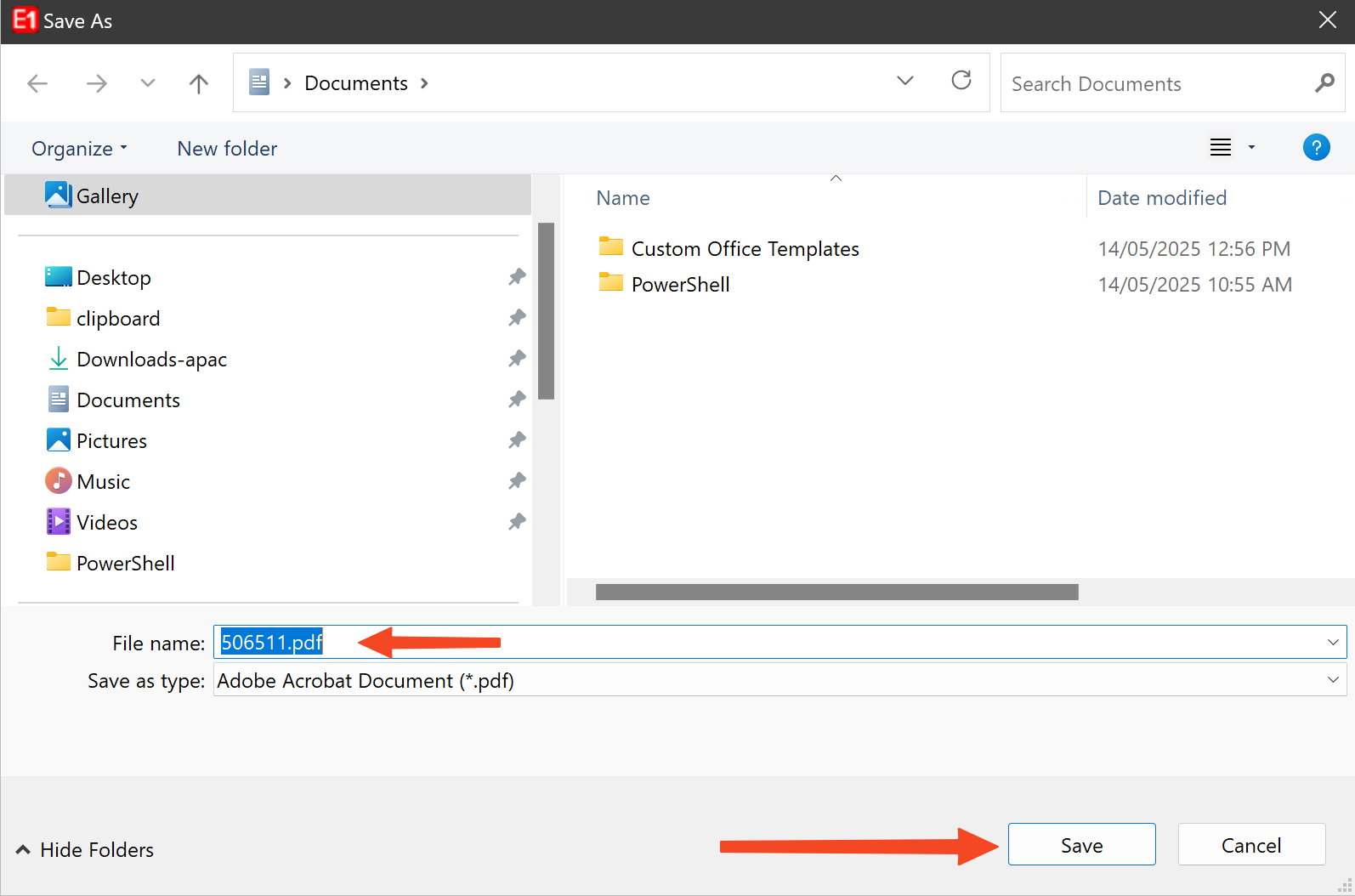The image size is (1355, 896).
Task: Open the Help question mark icon
Action: [x=1316, y=148]
